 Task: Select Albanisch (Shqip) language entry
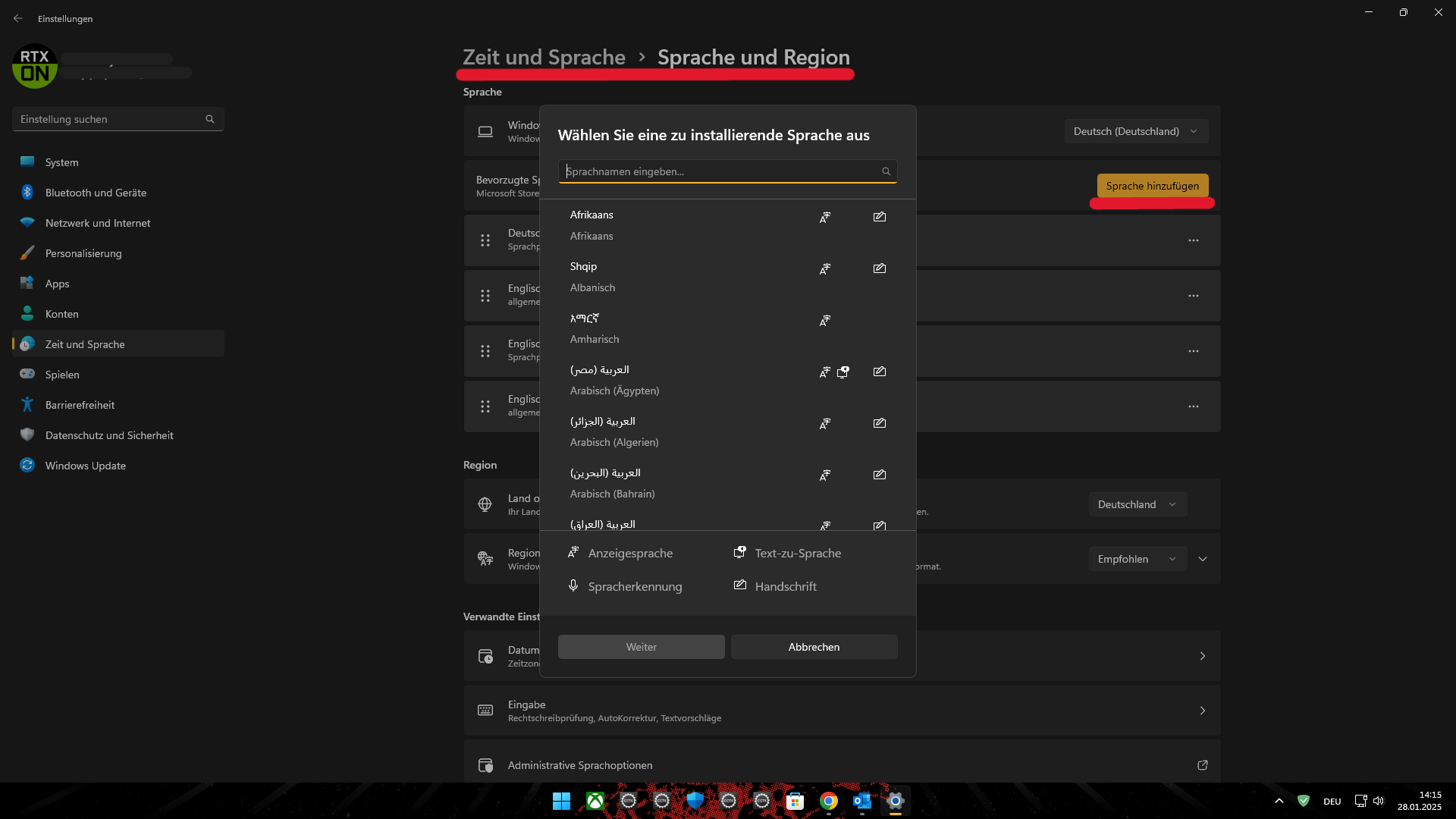click(728, 277)
